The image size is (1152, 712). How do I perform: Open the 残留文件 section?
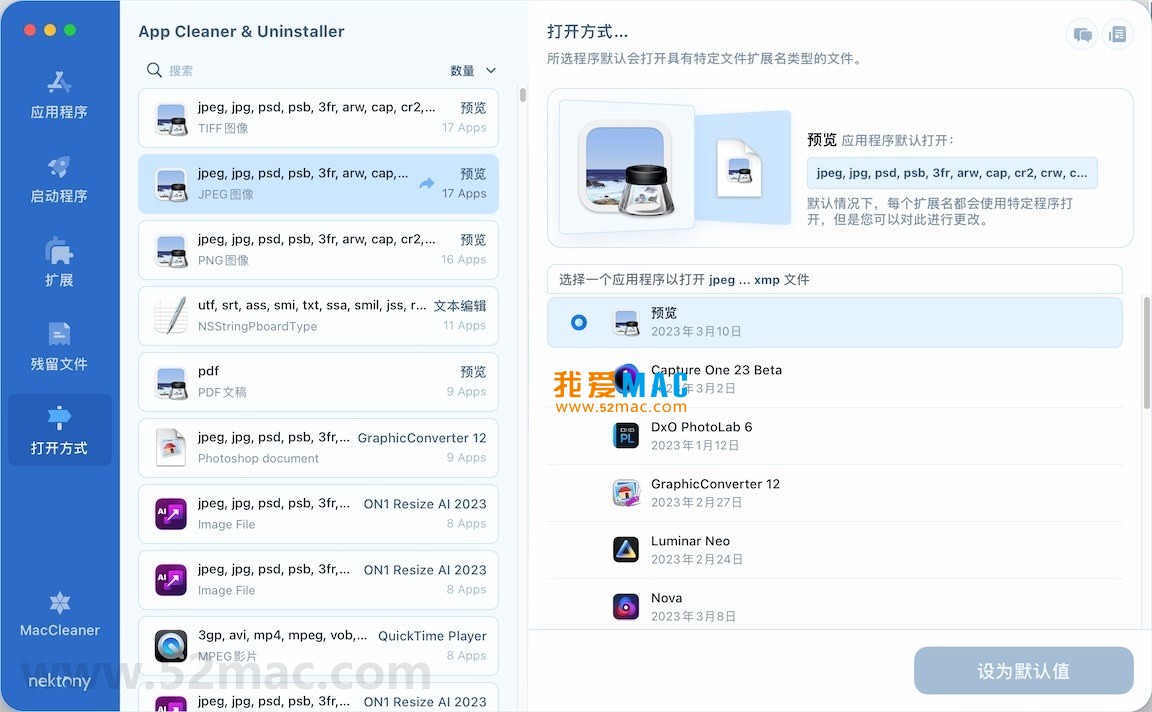[x=59, y=347]
